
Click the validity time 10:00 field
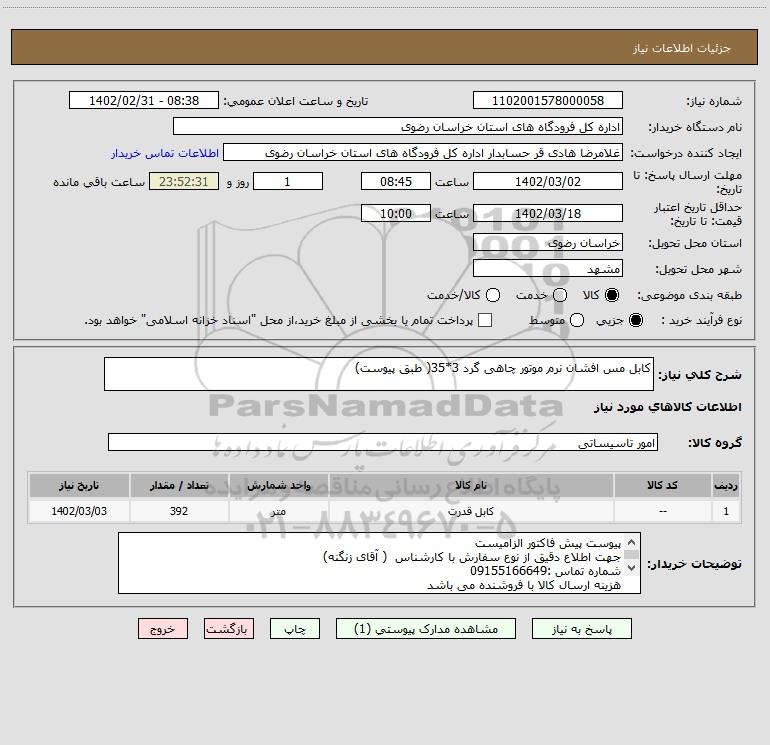click(x=396, y=213)
